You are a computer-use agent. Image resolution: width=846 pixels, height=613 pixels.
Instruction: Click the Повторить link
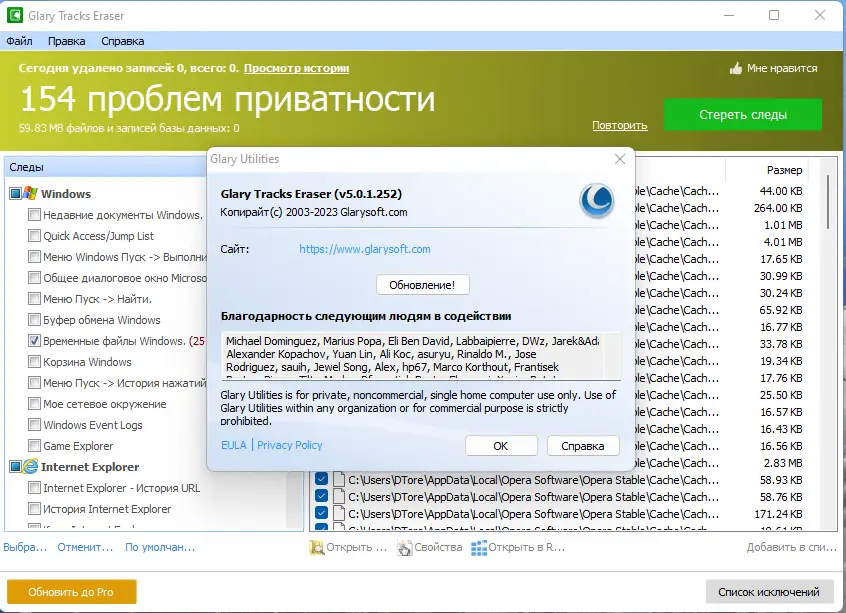click(619, 125)
